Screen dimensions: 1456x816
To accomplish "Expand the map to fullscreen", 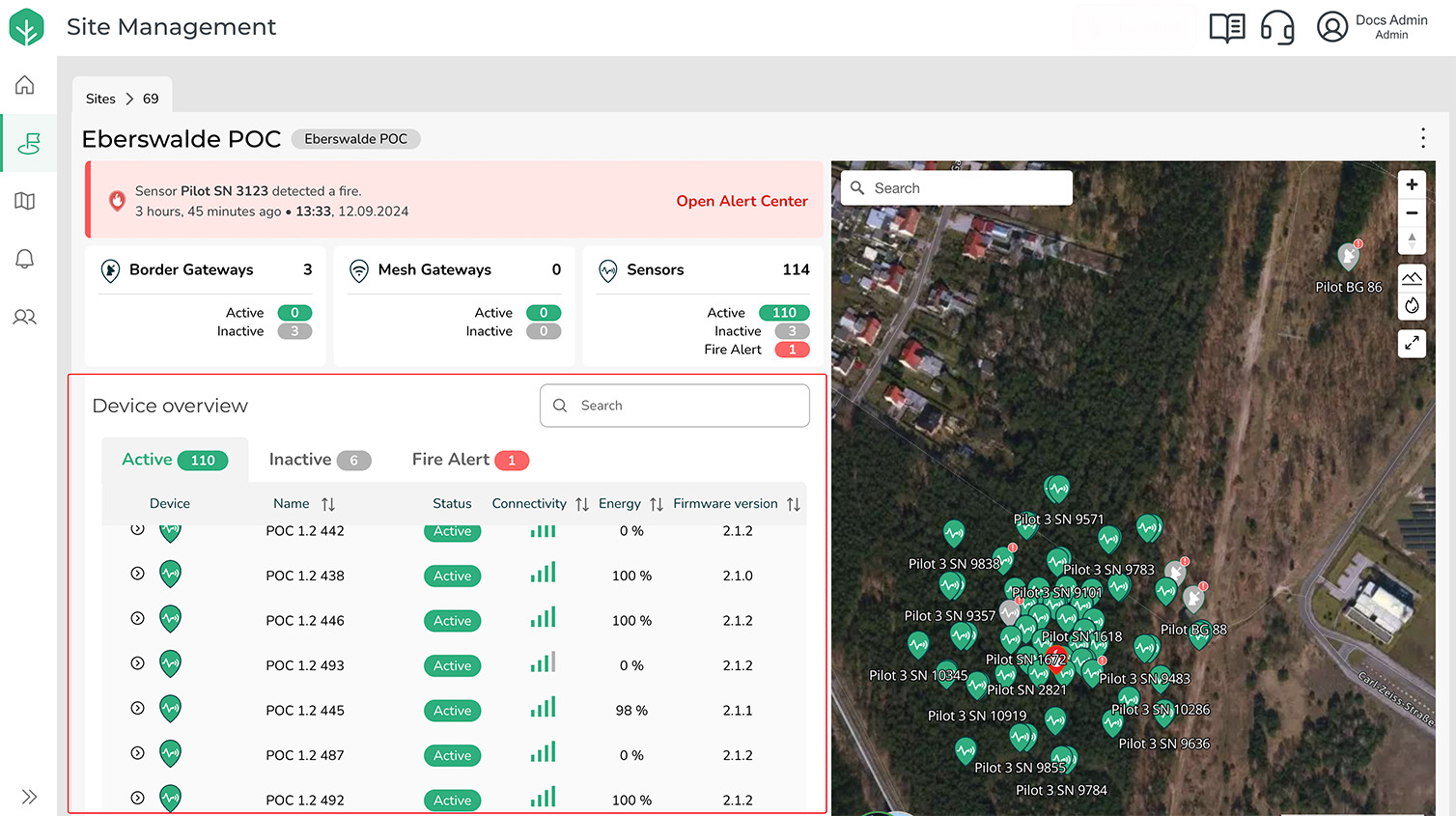I will tap(1412, 343).
